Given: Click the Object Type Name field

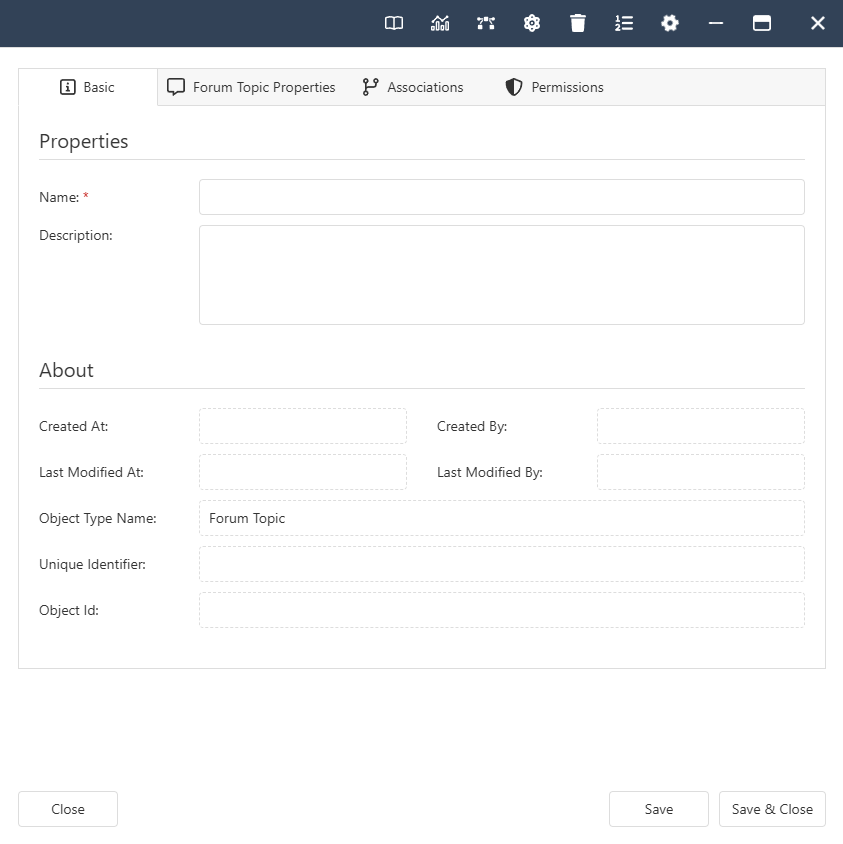Looking at the screenshot, I should point(501,518).
